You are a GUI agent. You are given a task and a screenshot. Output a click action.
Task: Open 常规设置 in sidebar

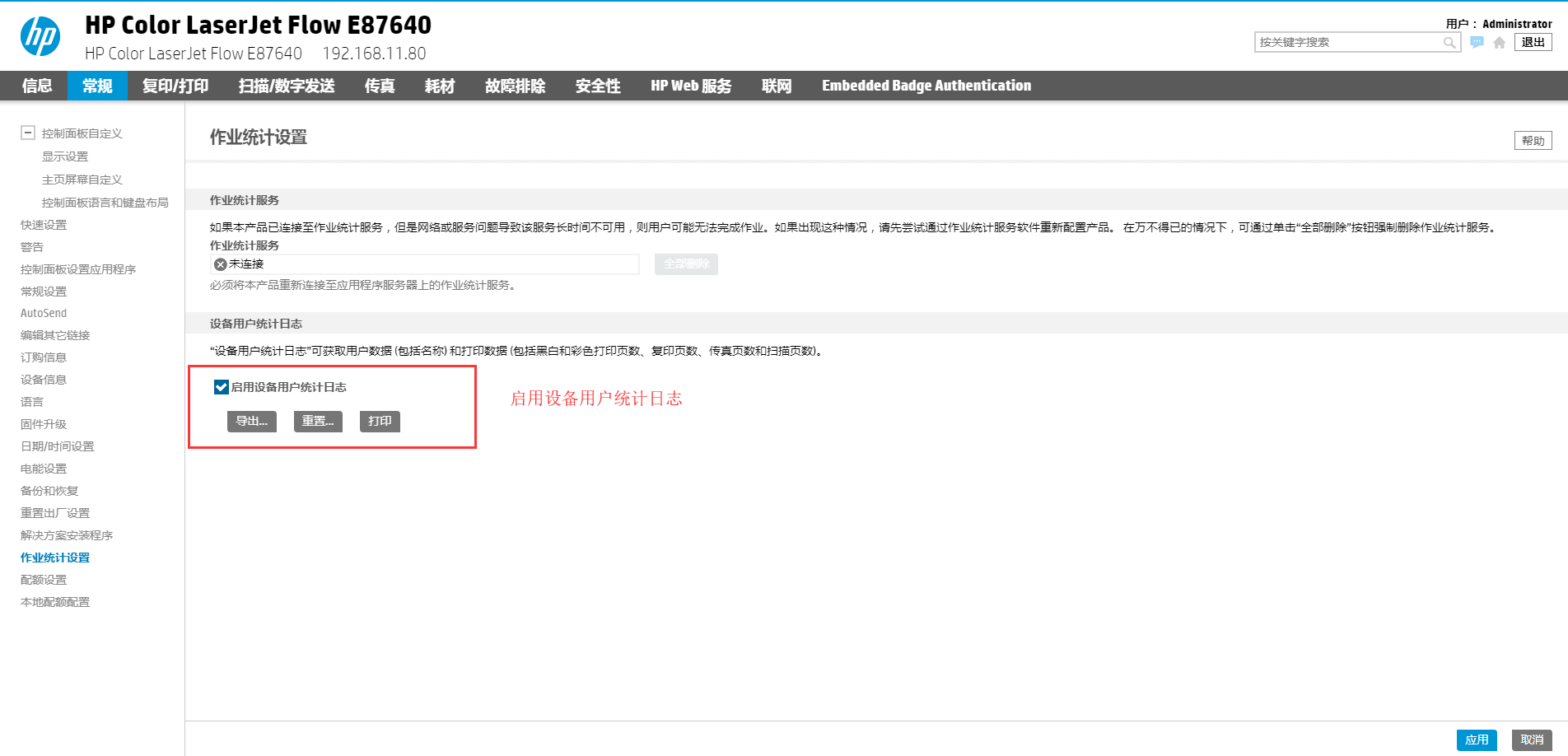tap(44, 292)
